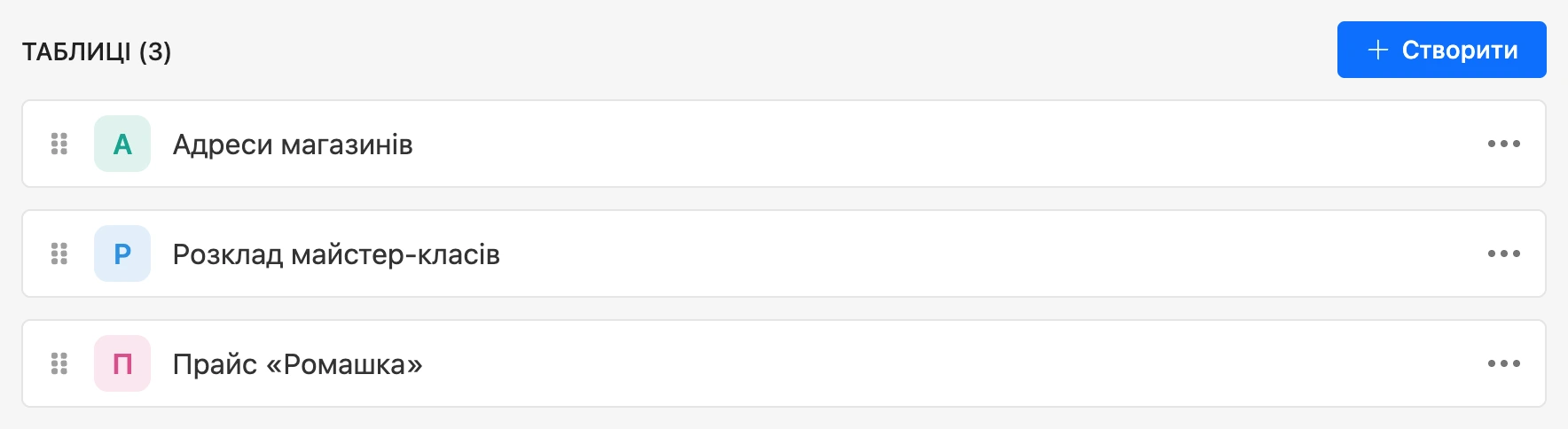
Task: Click the pink П table icon
Action: click(122, 363)
